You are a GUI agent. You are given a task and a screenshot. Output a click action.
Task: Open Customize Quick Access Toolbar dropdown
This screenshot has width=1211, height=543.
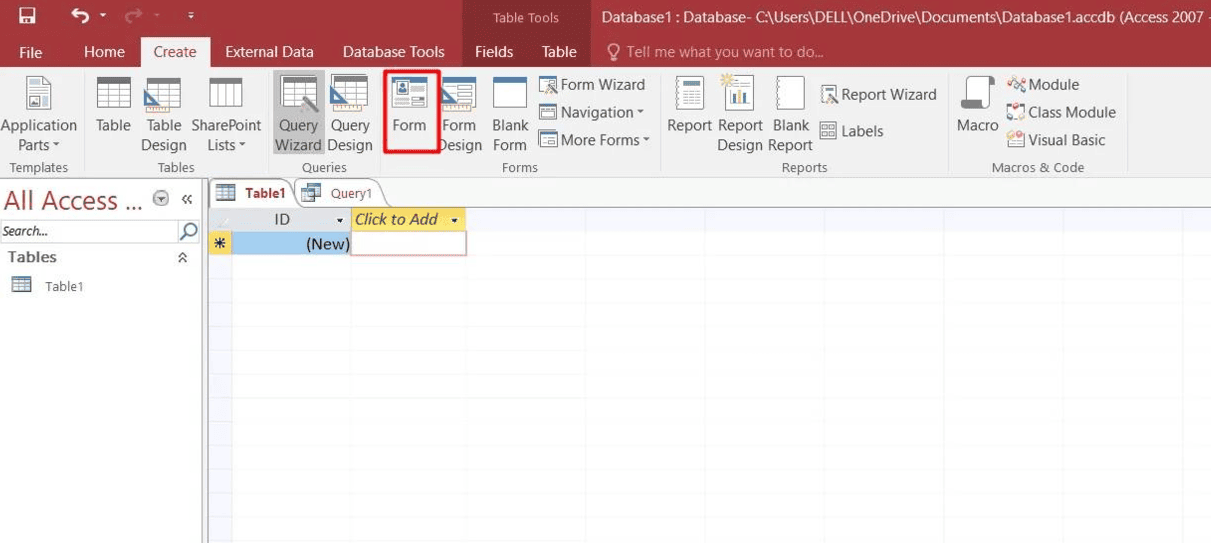[190, 16]
